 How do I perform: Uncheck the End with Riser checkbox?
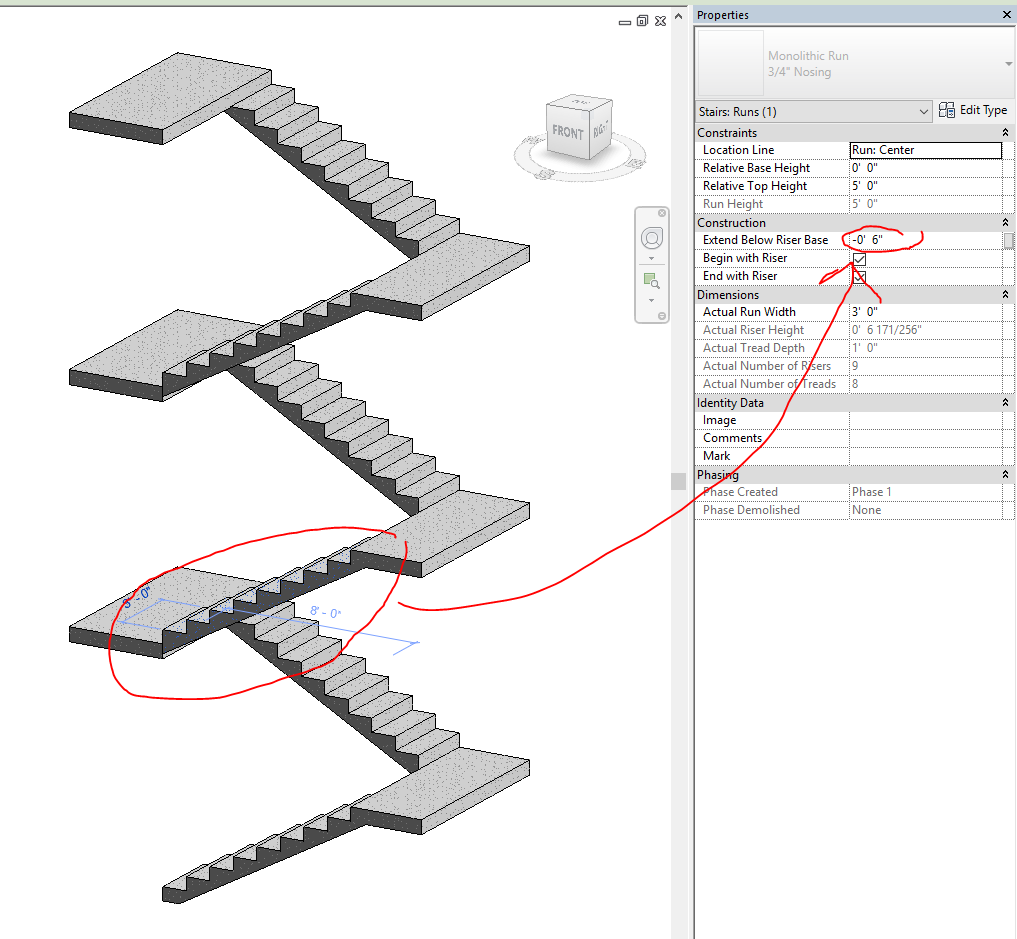858,276
